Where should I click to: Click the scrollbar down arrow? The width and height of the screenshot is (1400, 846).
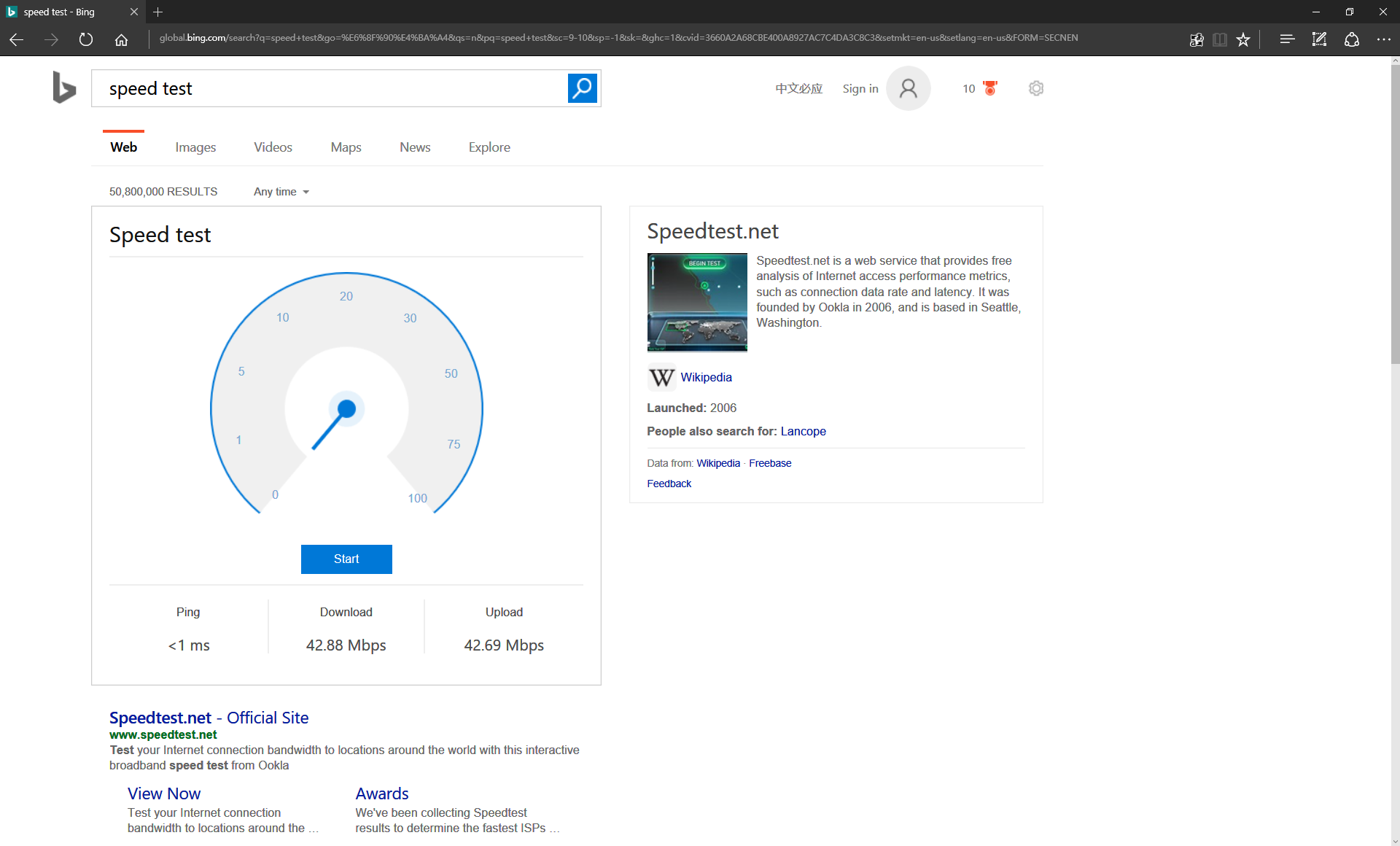(x=1395, y=841)
